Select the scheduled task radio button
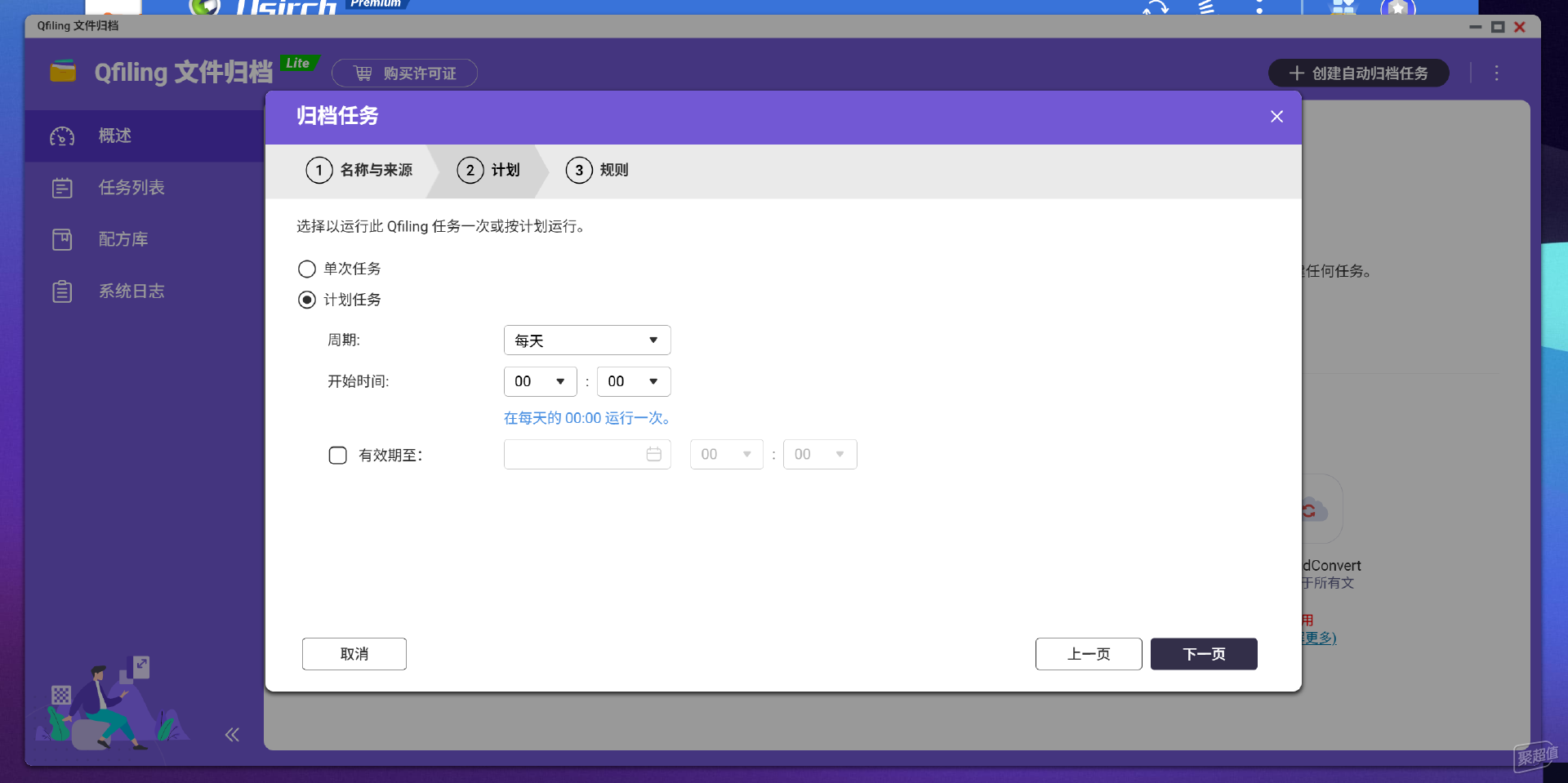Image resolution: width=1568 pixels, height=783 pixels. [x=307, y=300]
